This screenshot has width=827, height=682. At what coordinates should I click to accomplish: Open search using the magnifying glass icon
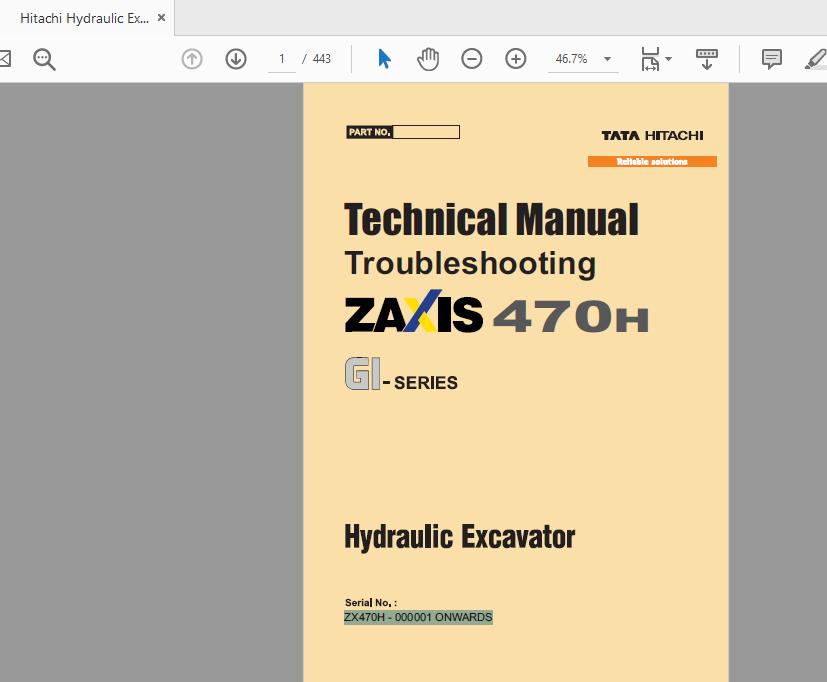click(x=43, y=58)
